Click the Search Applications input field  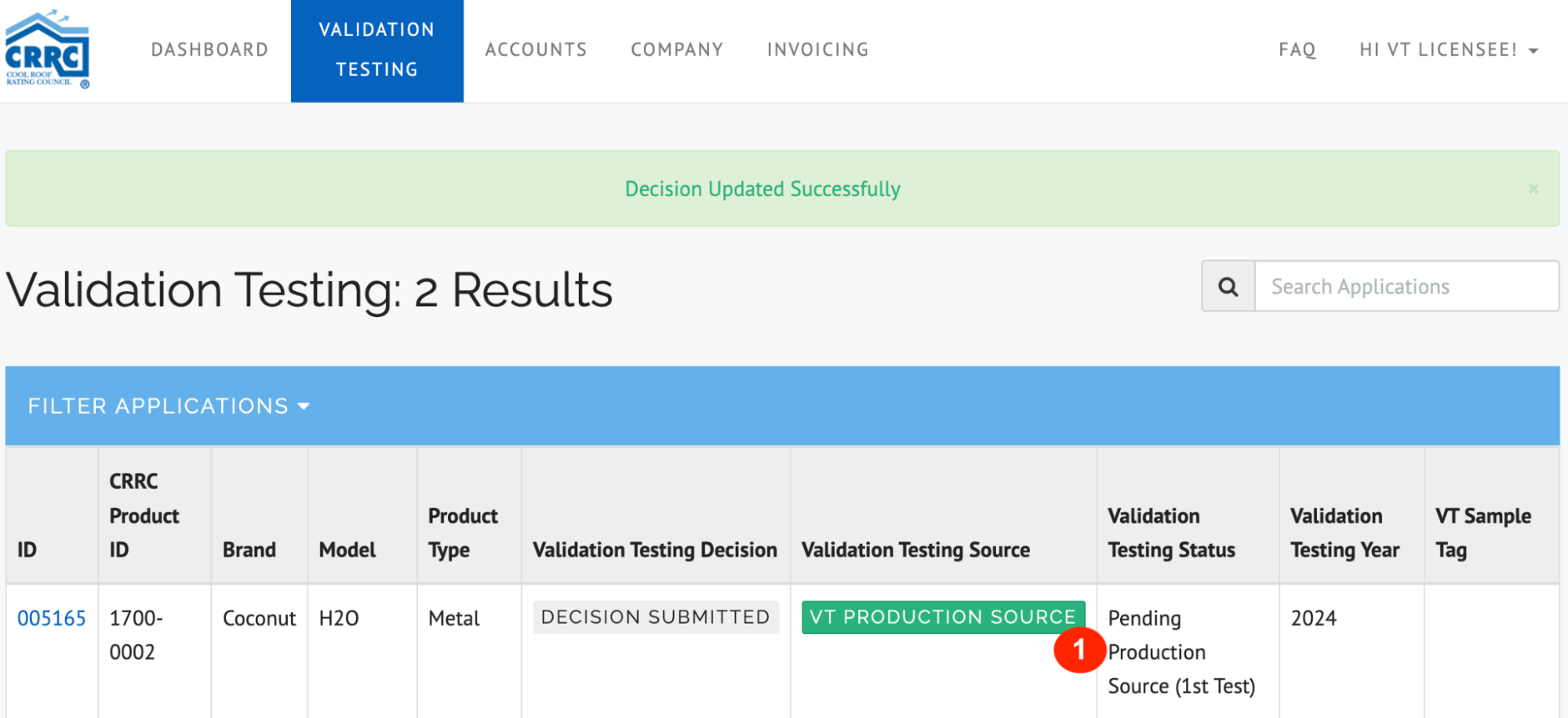click(1406, 286)
